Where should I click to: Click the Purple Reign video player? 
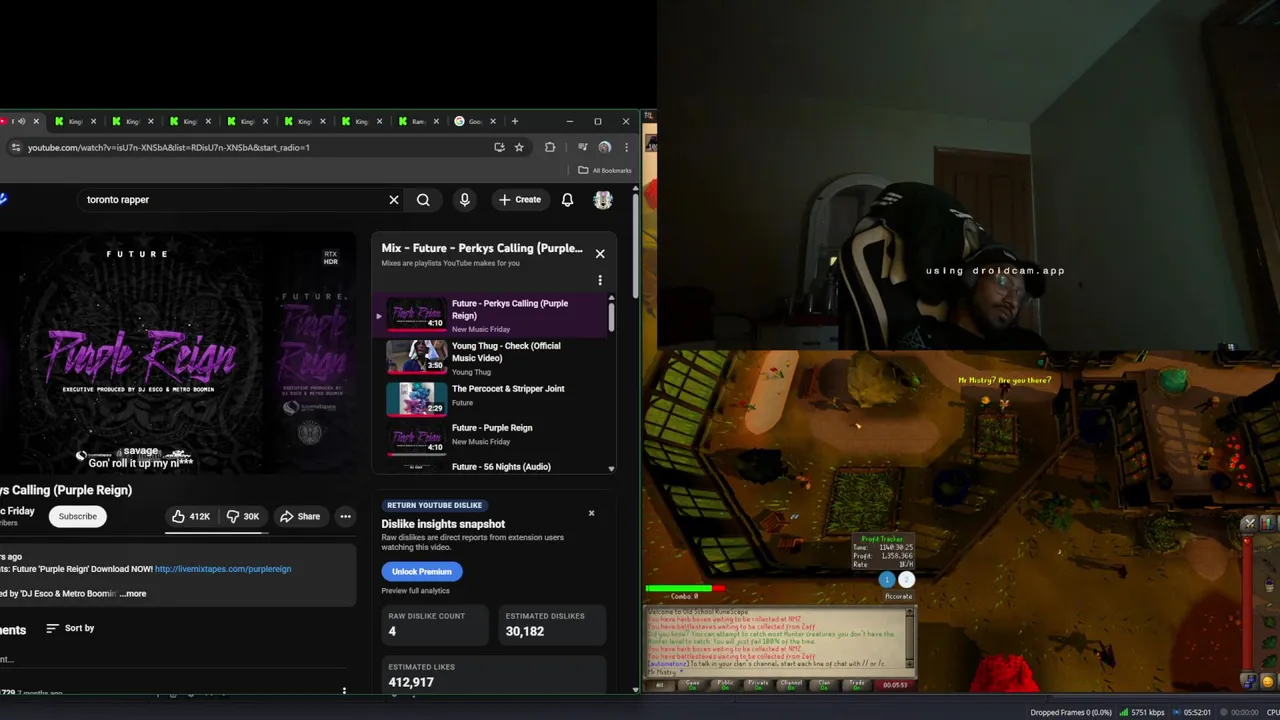pos(177,352)
